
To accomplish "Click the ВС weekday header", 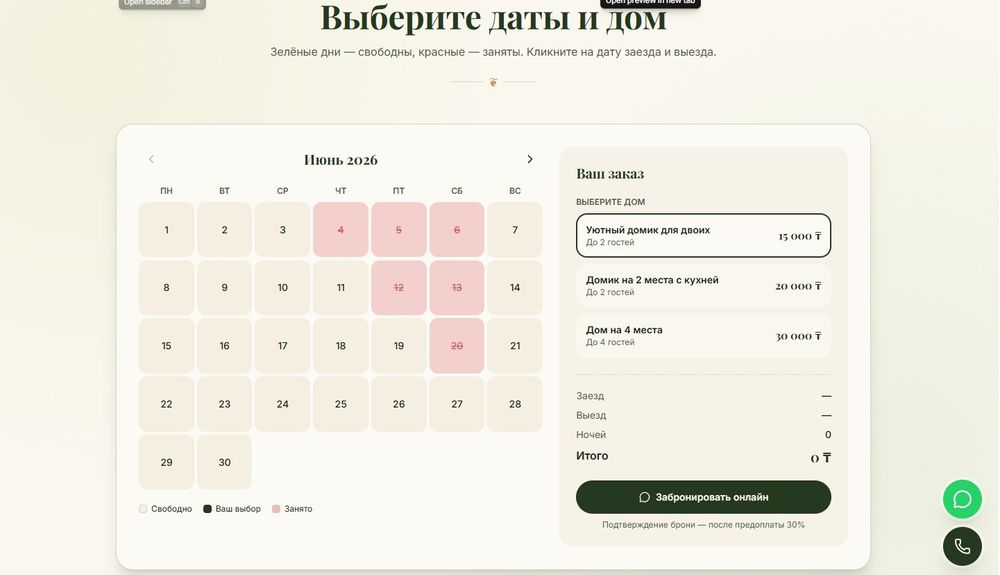I will [x=515, y=191].
